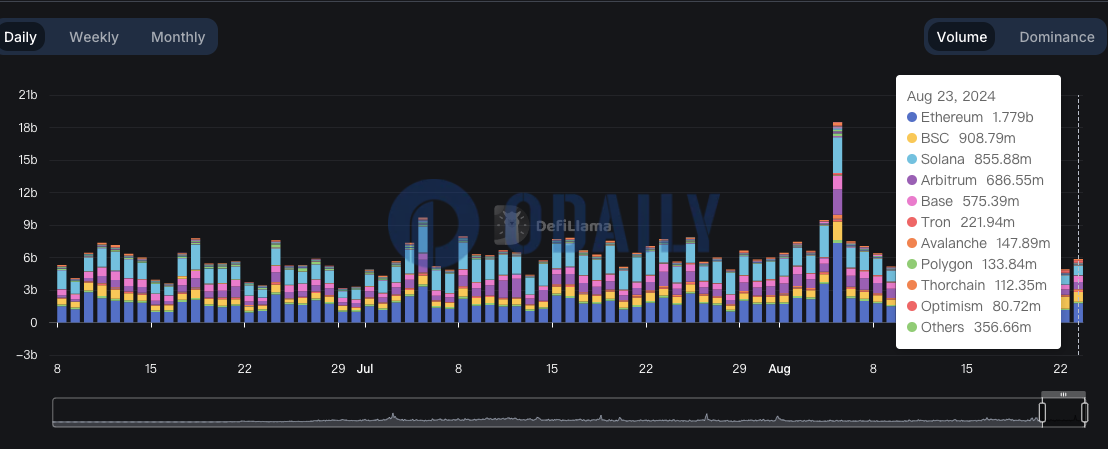Click the 'Base 575.39m' tooltip row
Image resolution: width=1108 pixels, height=449 pixels.
(963, 202)
